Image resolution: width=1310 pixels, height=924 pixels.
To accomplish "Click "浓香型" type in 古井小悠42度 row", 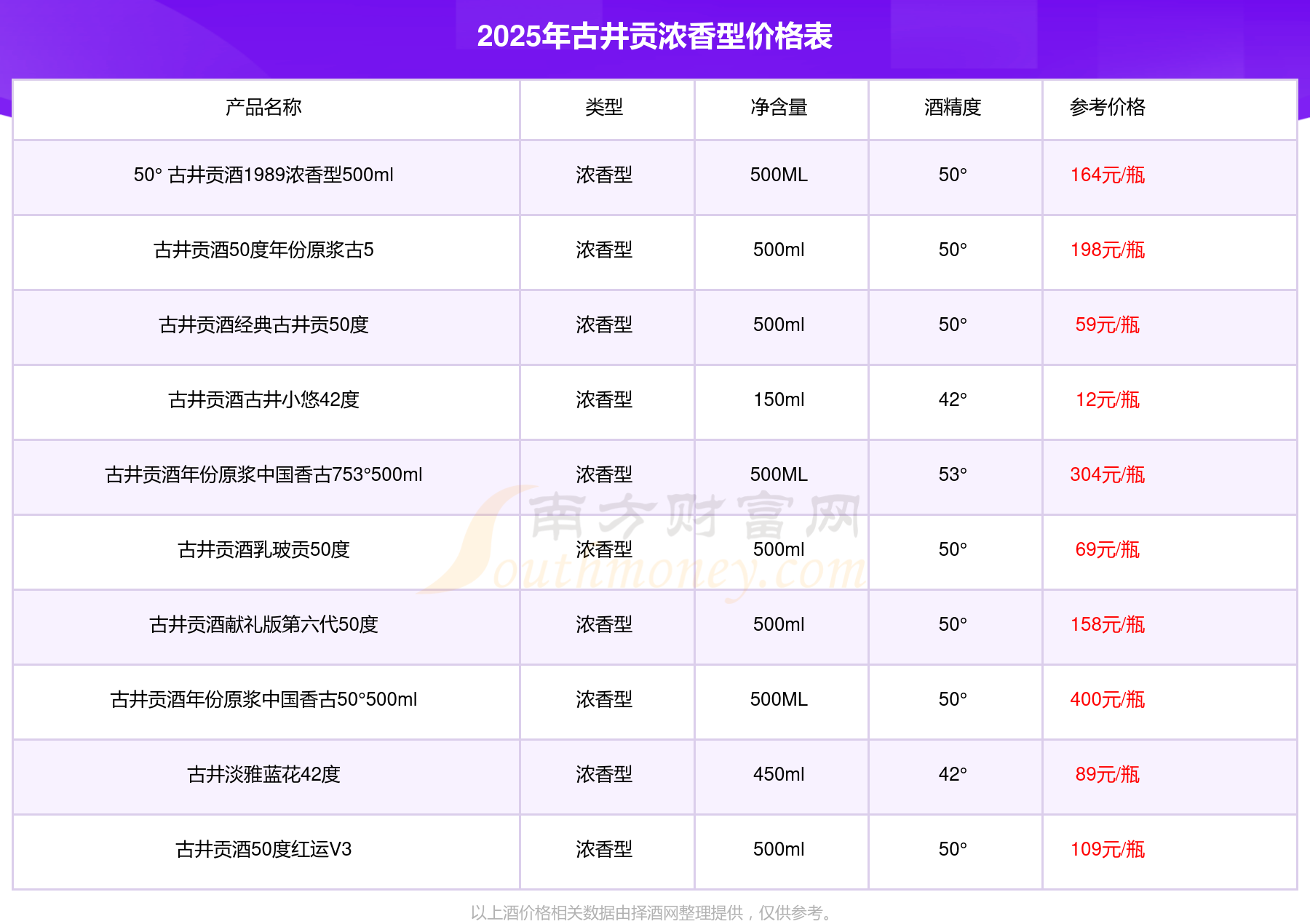I will [x=604, y=400].
